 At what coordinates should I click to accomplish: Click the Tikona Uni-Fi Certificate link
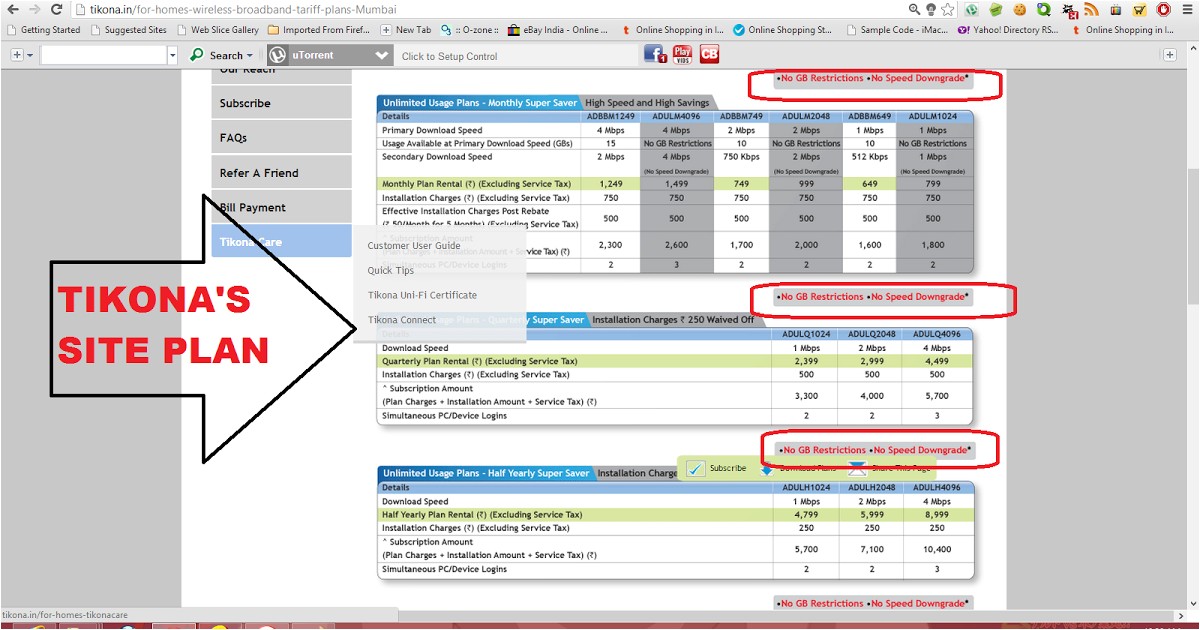click(422, 295)
